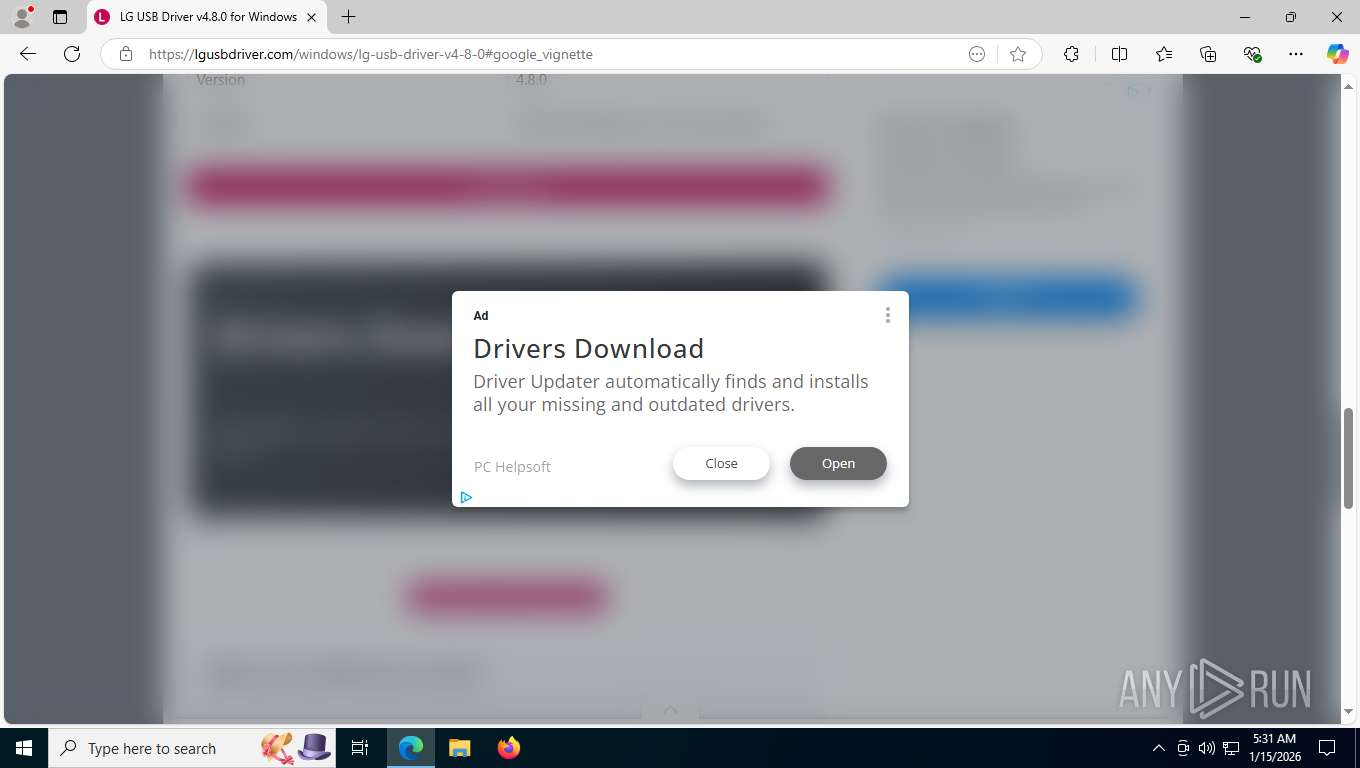Image resolution: width=1360 pixels, height=768 pixels.
Task: Show hidden system tray icons
Action: click(x=1159, y=748)
